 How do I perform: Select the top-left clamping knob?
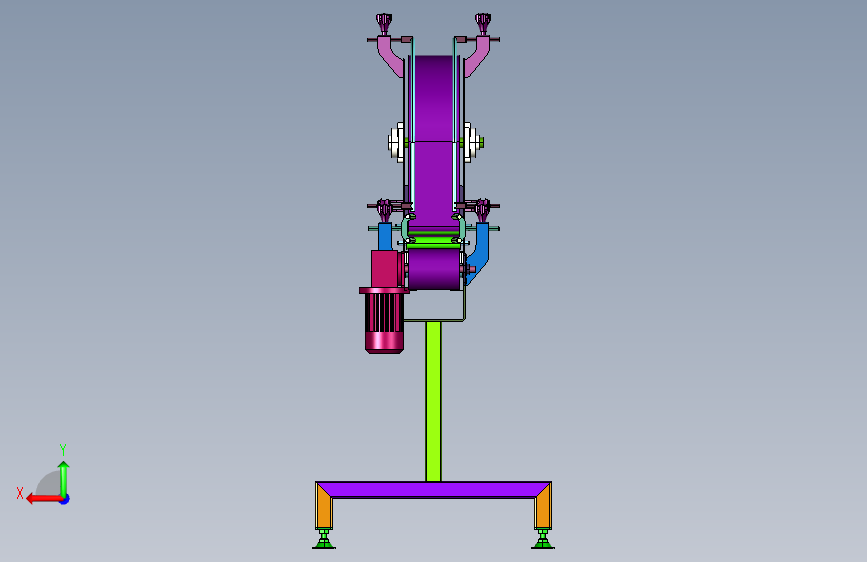pyautogui.click(x=384, y=24)
